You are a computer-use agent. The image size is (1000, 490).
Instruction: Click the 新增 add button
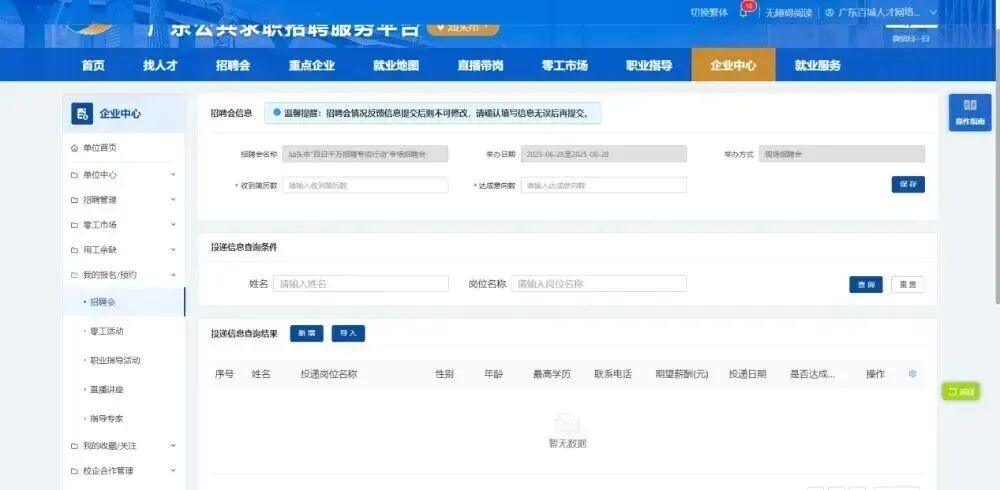307,334
